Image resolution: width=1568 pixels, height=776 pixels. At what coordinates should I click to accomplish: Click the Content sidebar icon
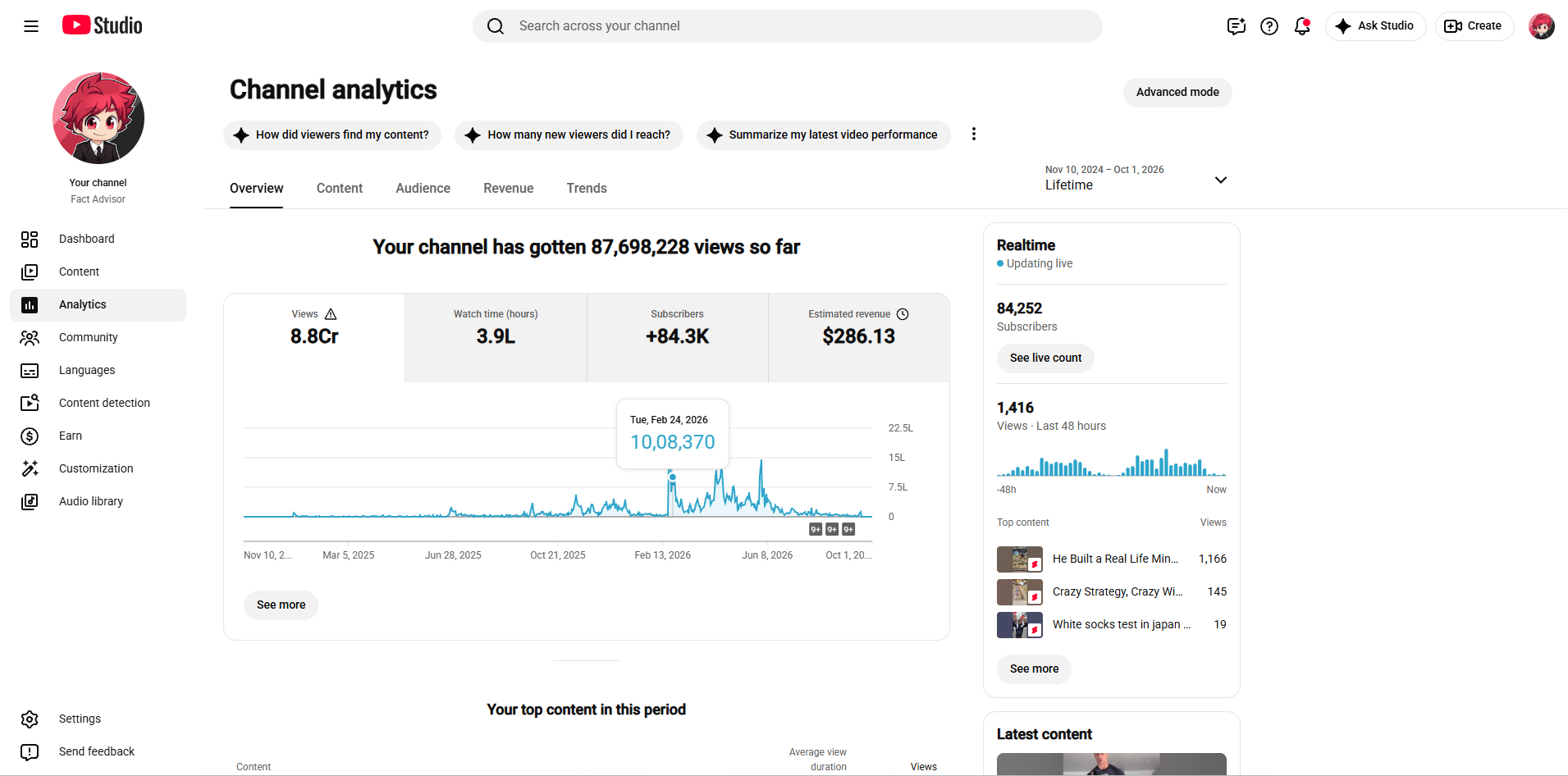(x=30, y=272)
